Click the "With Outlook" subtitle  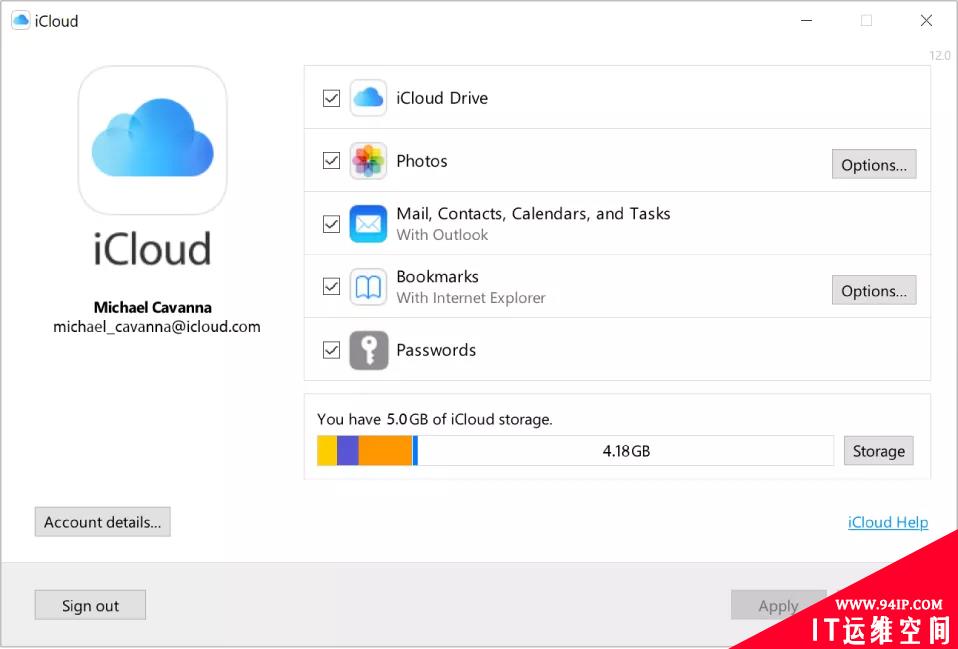442,235
